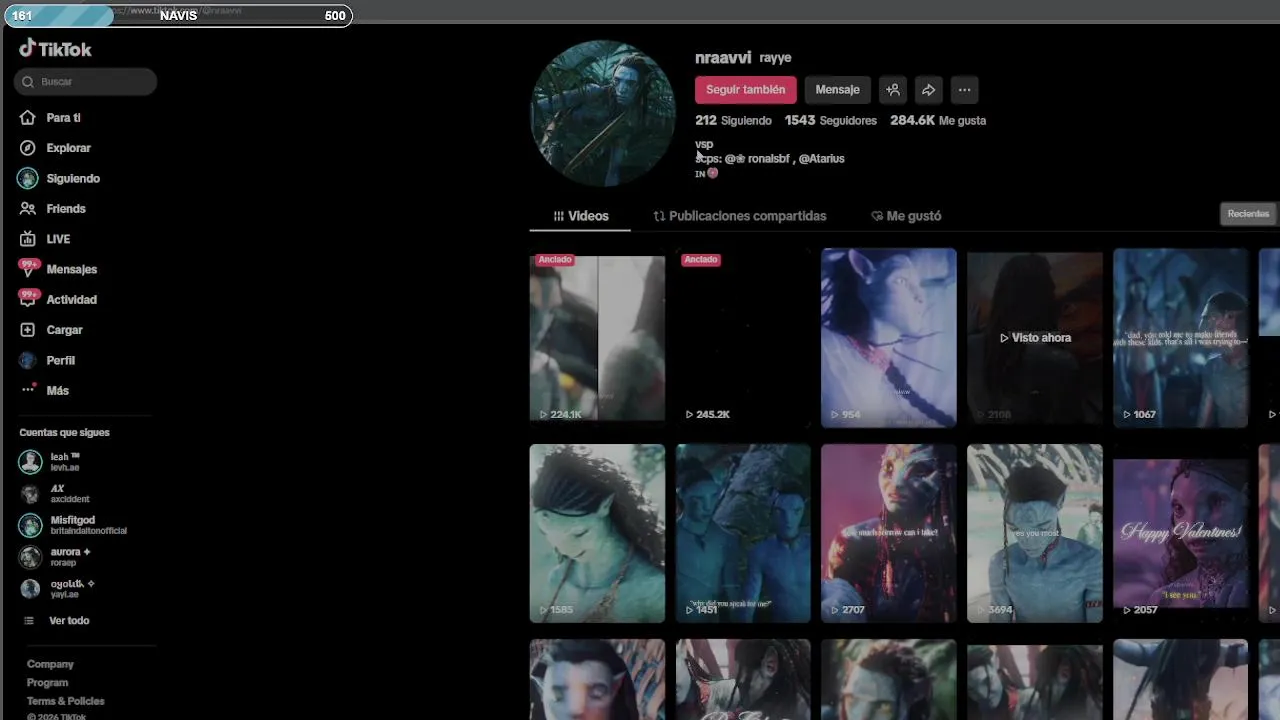The image size is (1280, 720).
Task: Click the Ver todo list icon
Action: pyautogui.click(x=29, y=621)
